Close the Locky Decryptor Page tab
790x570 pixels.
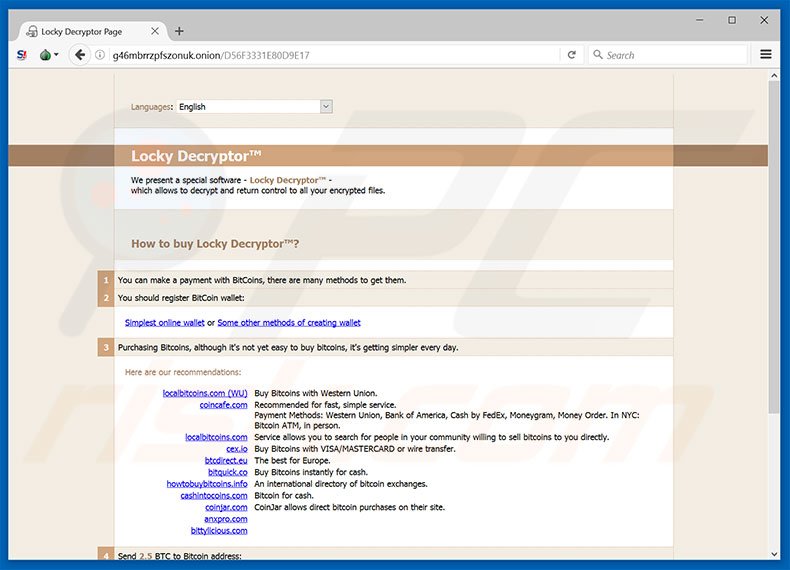pyautogui.click(x=155, y=31)
